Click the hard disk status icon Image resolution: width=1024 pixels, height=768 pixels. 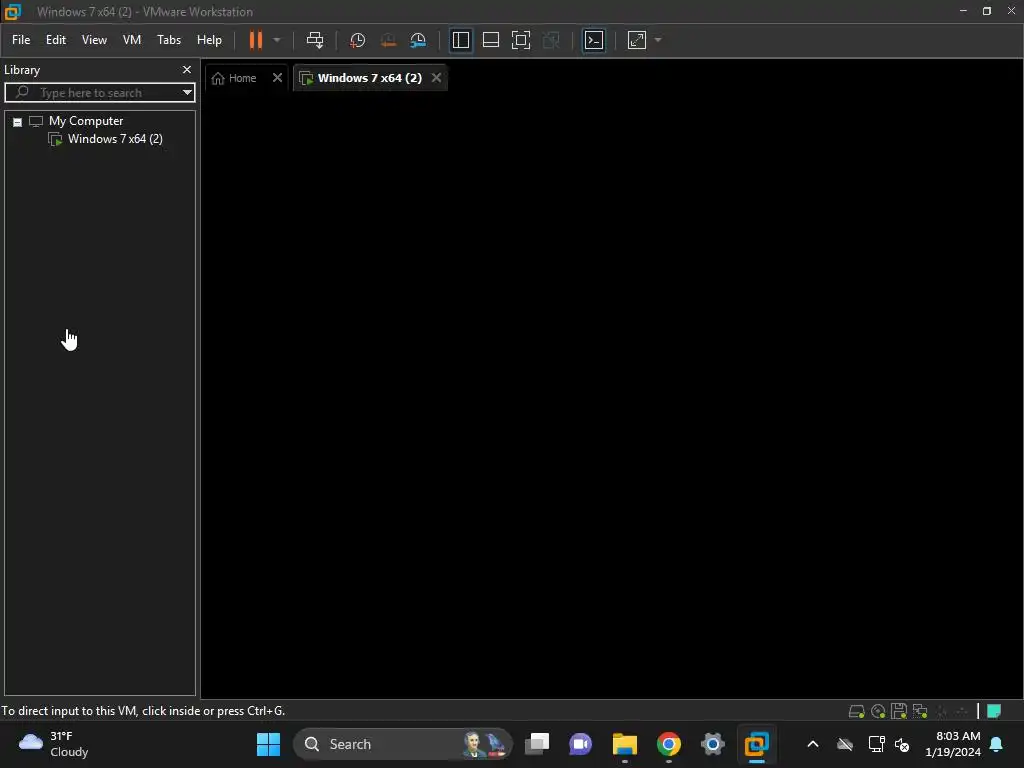click(856, 711)
